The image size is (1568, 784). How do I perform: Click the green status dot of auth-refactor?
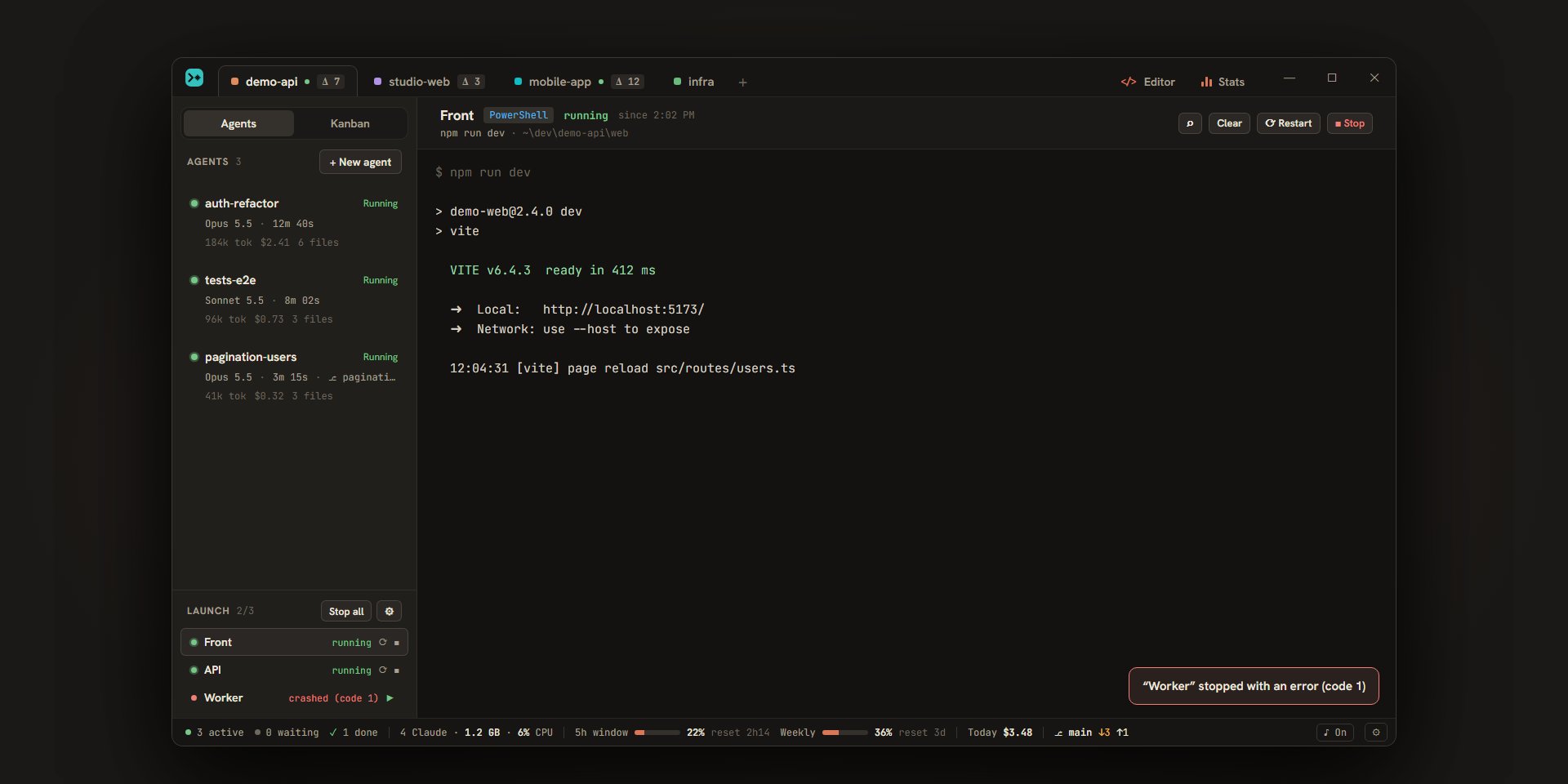[194, 203]
